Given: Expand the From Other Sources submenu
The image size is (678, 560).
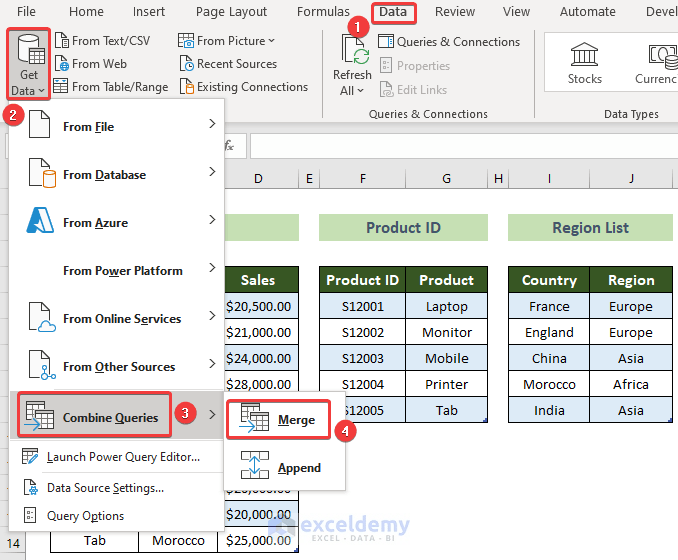Looking at the screenshot, I should tap(117, 366).
